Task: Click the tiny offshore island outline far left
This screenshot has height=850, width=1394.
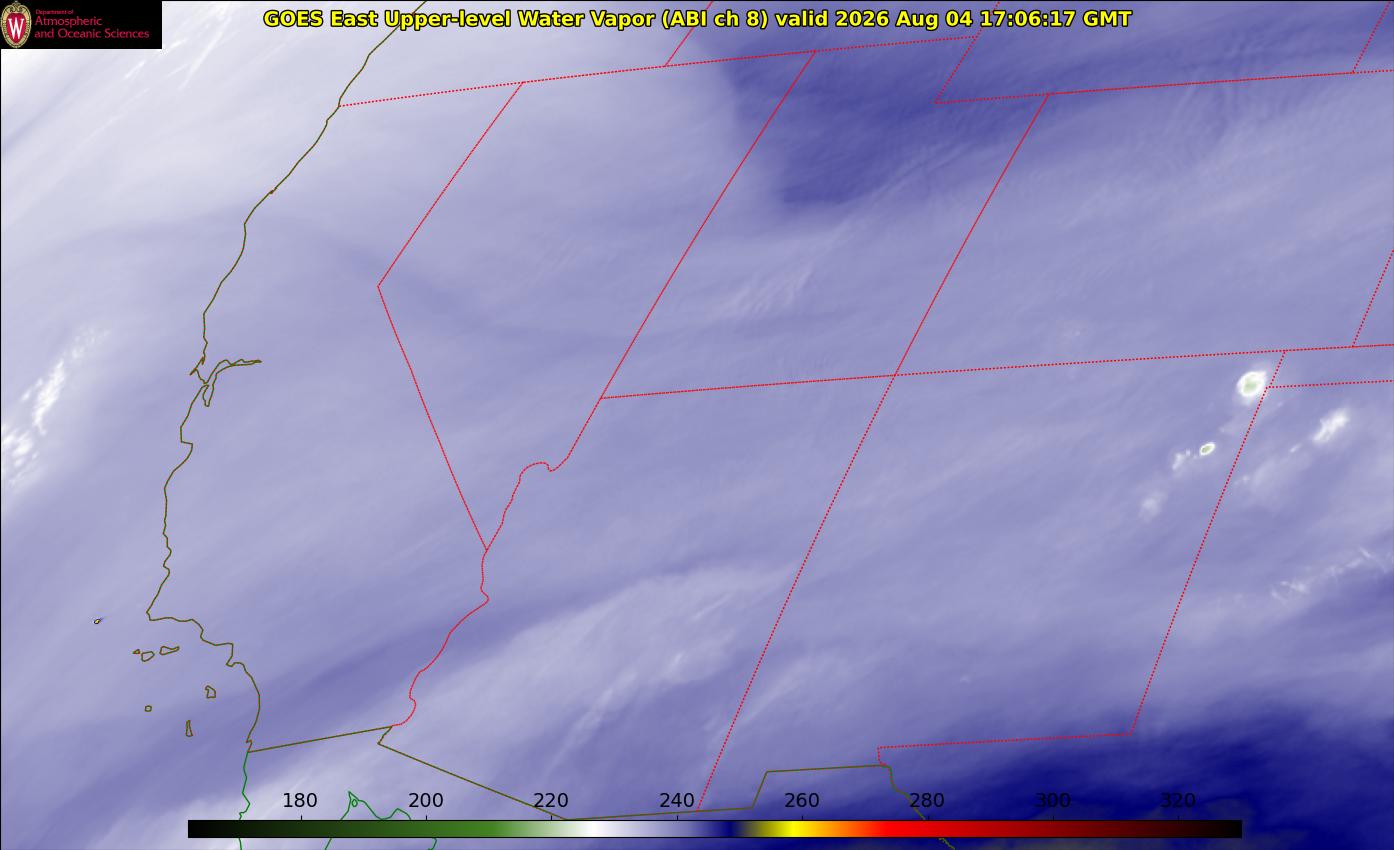Action: (x=98, y=621)
